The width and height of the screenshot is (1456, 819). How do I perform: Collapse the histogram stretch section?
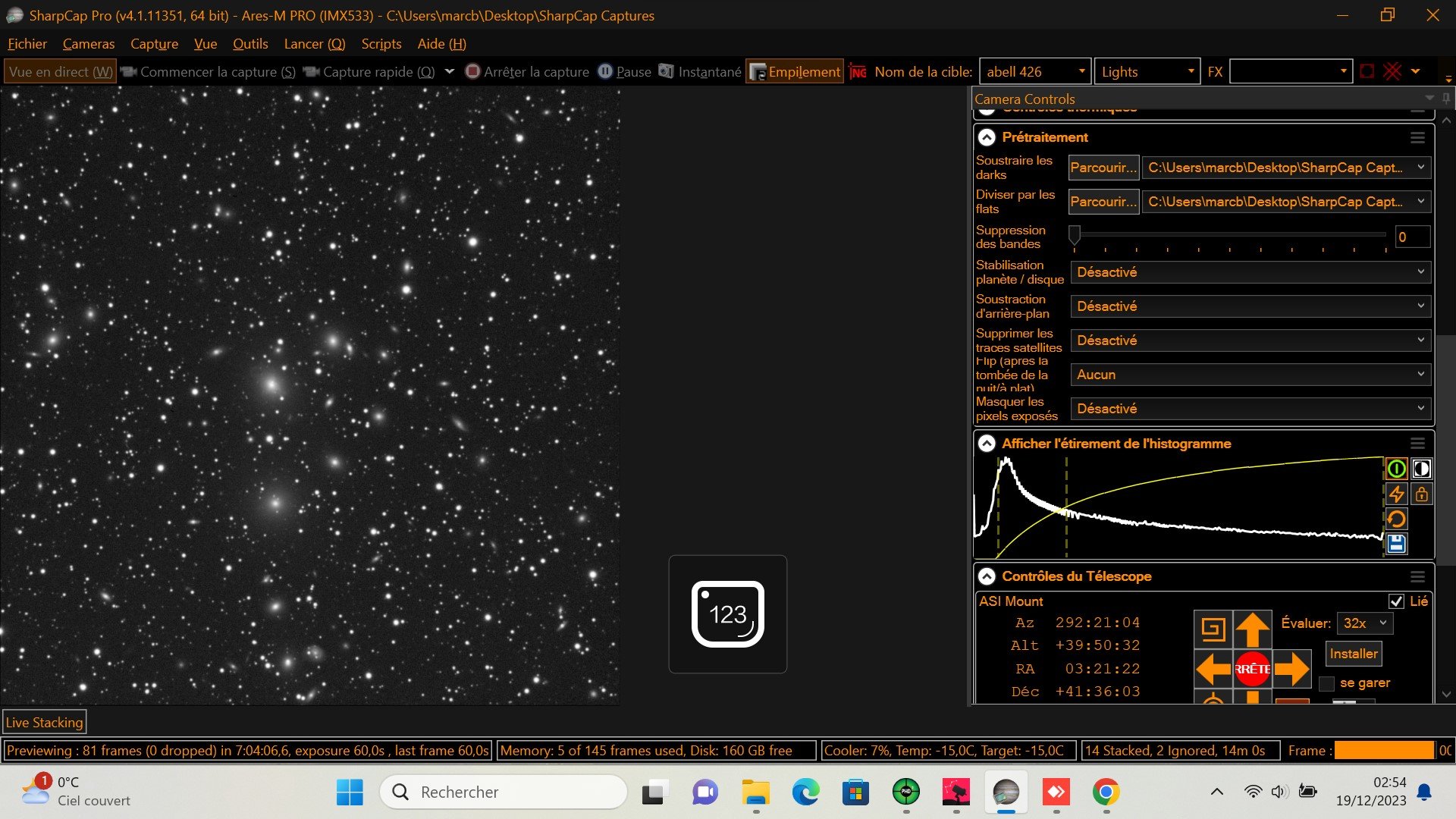tap(987, 444)
